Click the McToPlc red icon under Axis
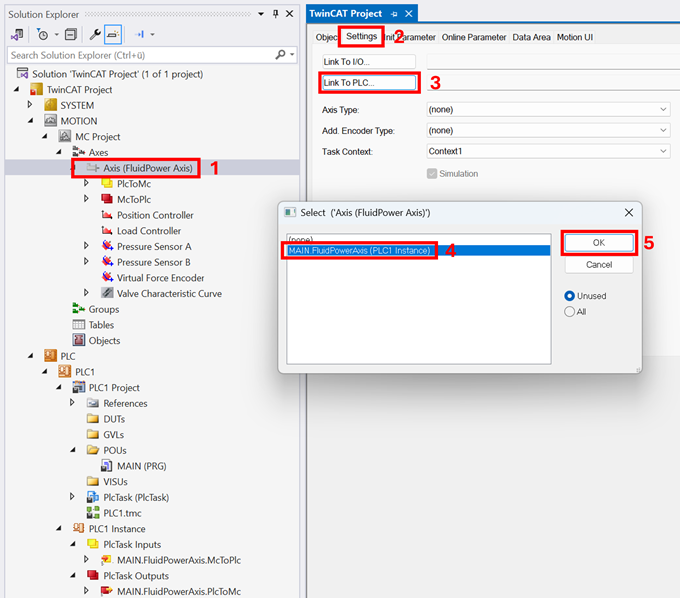This screenshot has height=598, width=680. pyautogui.click(x=107, y=199)
